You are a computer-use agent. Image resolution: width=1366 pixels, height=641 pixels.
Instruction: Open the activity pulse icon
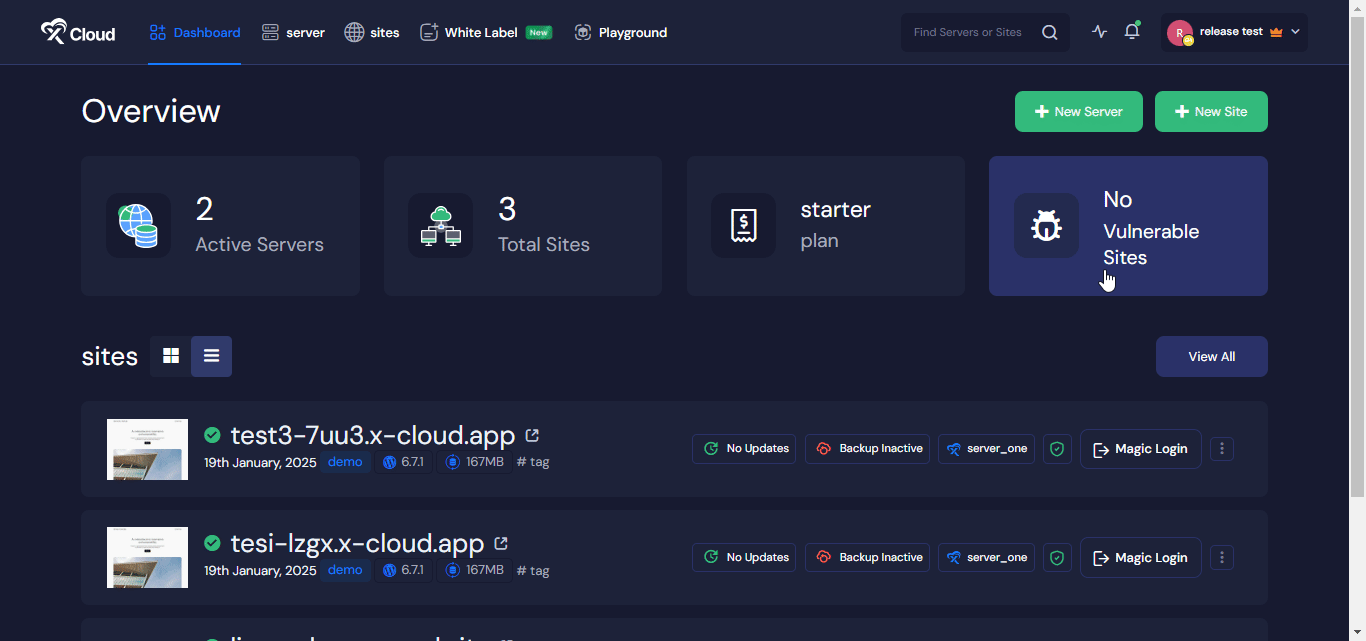coord(1100,32)
